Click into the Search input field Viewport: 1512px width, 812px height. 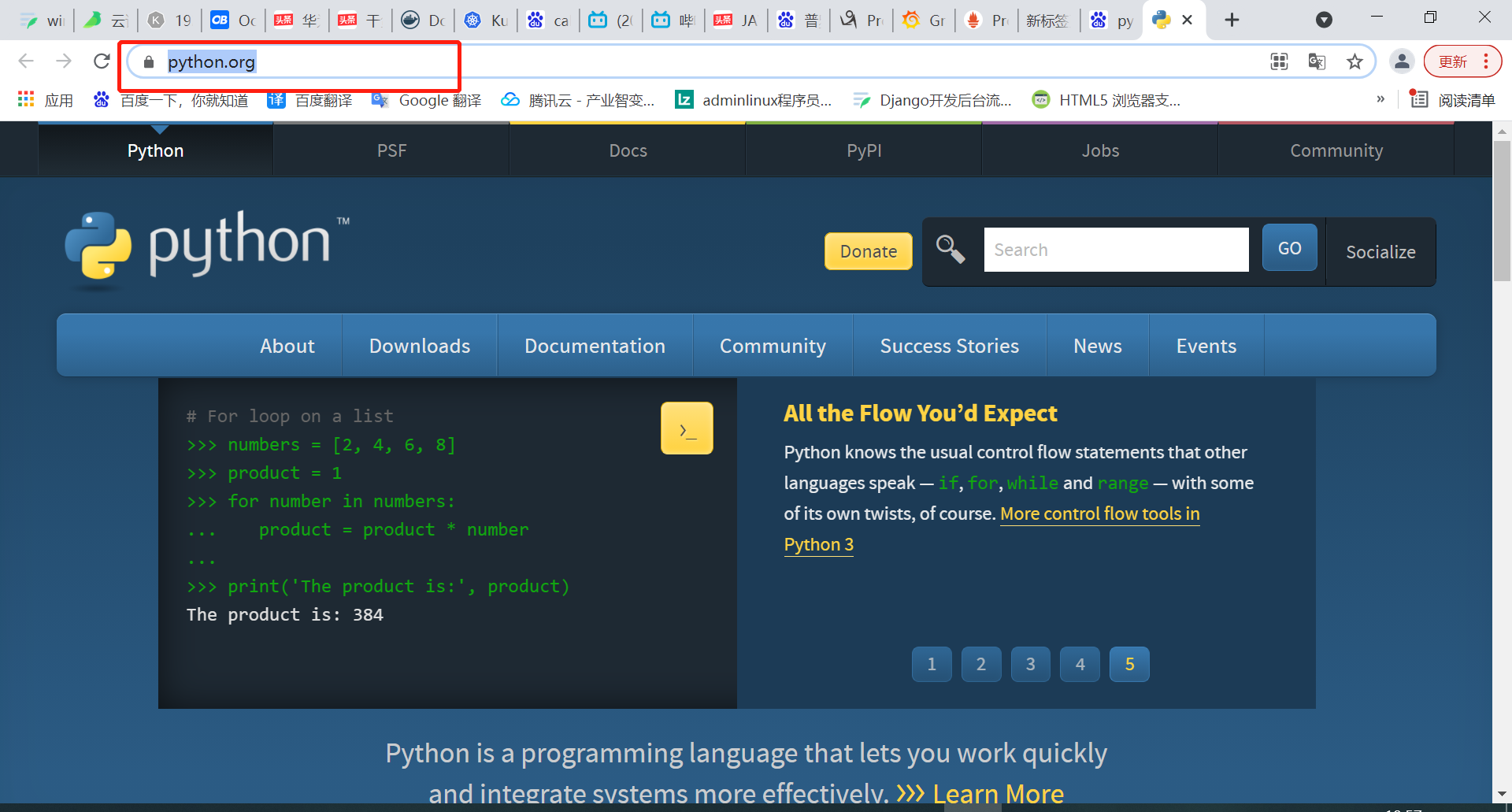click(x=1116, y=250)
